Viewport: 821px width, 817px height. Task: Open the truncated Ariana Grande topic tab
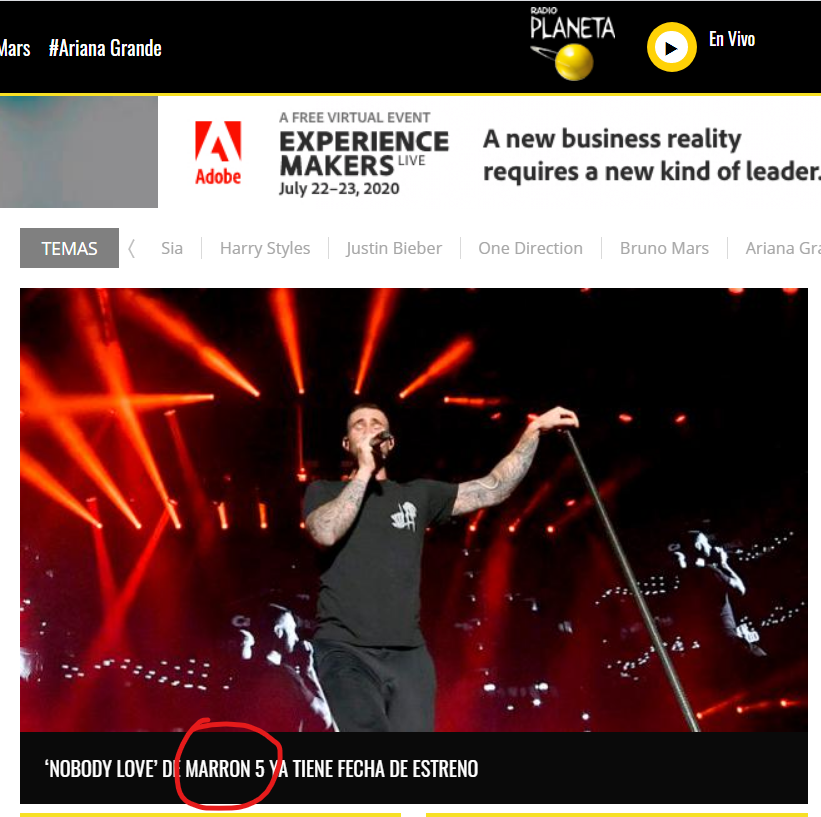pyautogui.click(x=782, y=248)
